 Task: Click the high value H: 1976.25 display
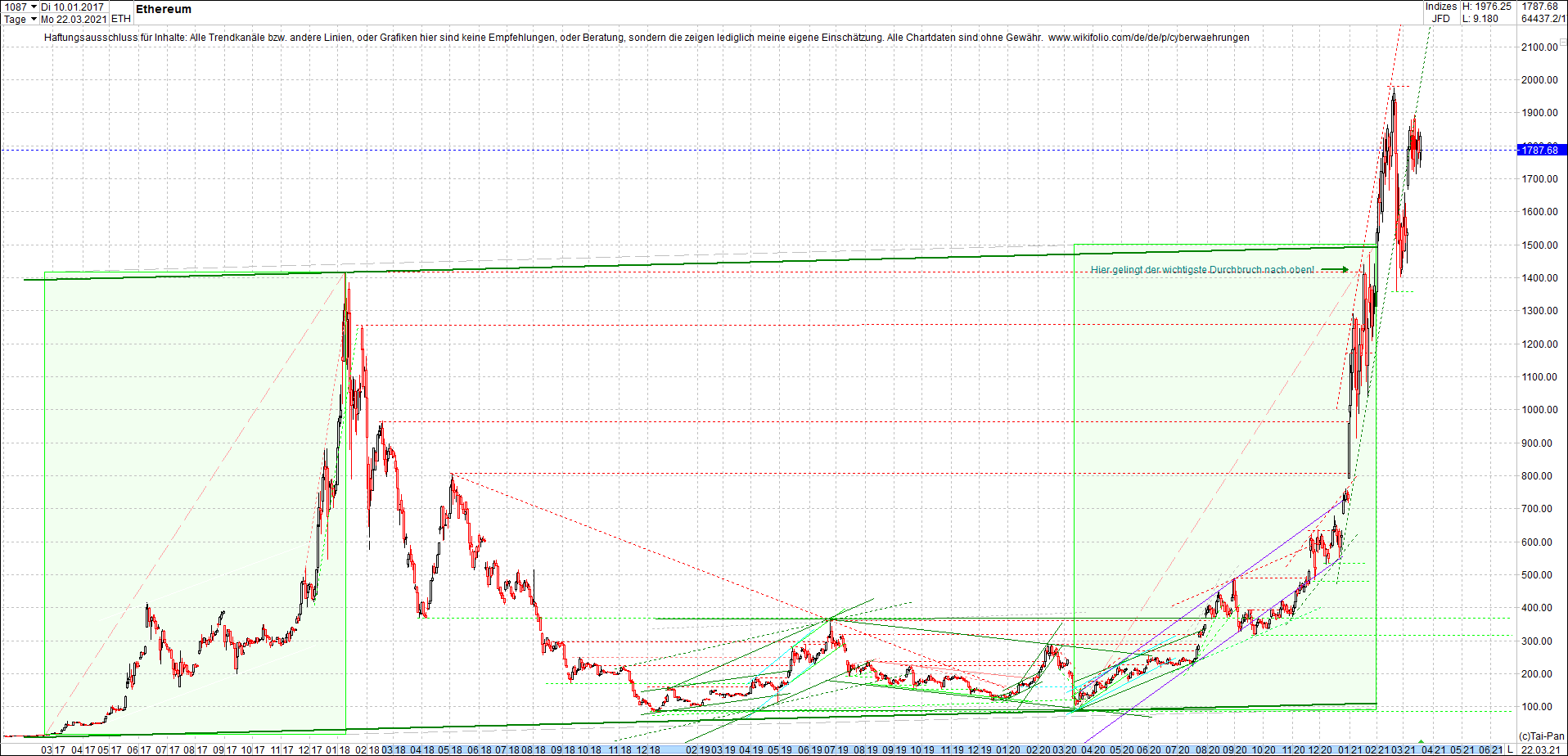tap(1486, 7)
